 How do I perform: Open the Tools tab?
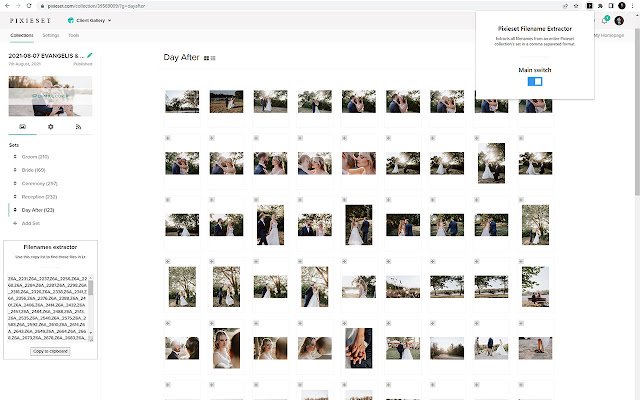click(x=74, y=36)
